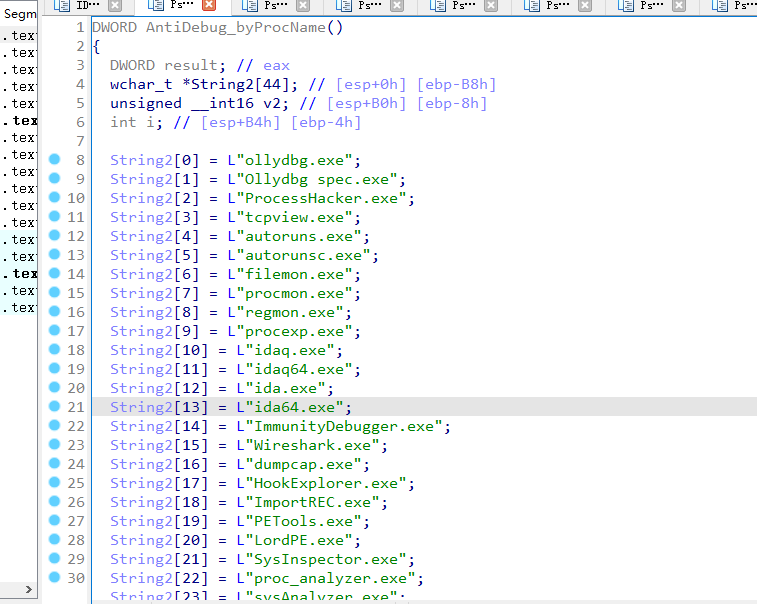Select string L"regmon.exe"
Viewport: 757px width, 604px height.
tap(285, 312)
